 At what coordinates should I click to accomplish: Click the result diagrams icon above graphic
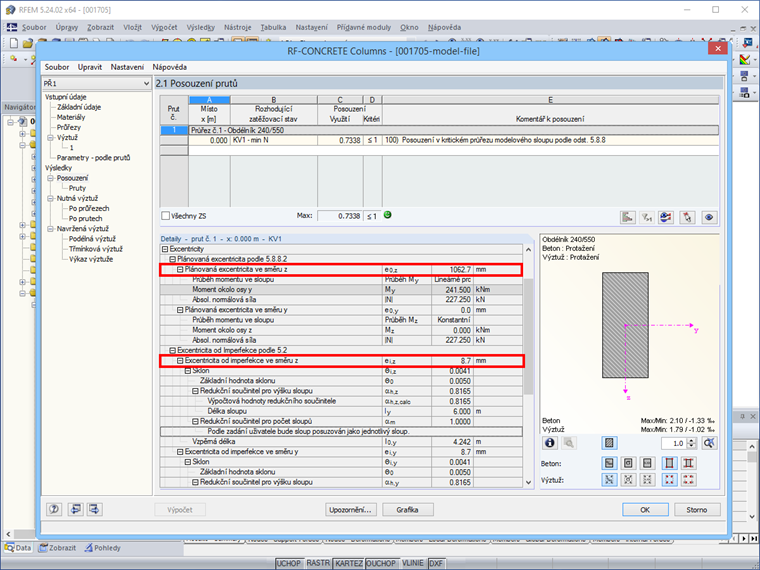tap(628, 217)
